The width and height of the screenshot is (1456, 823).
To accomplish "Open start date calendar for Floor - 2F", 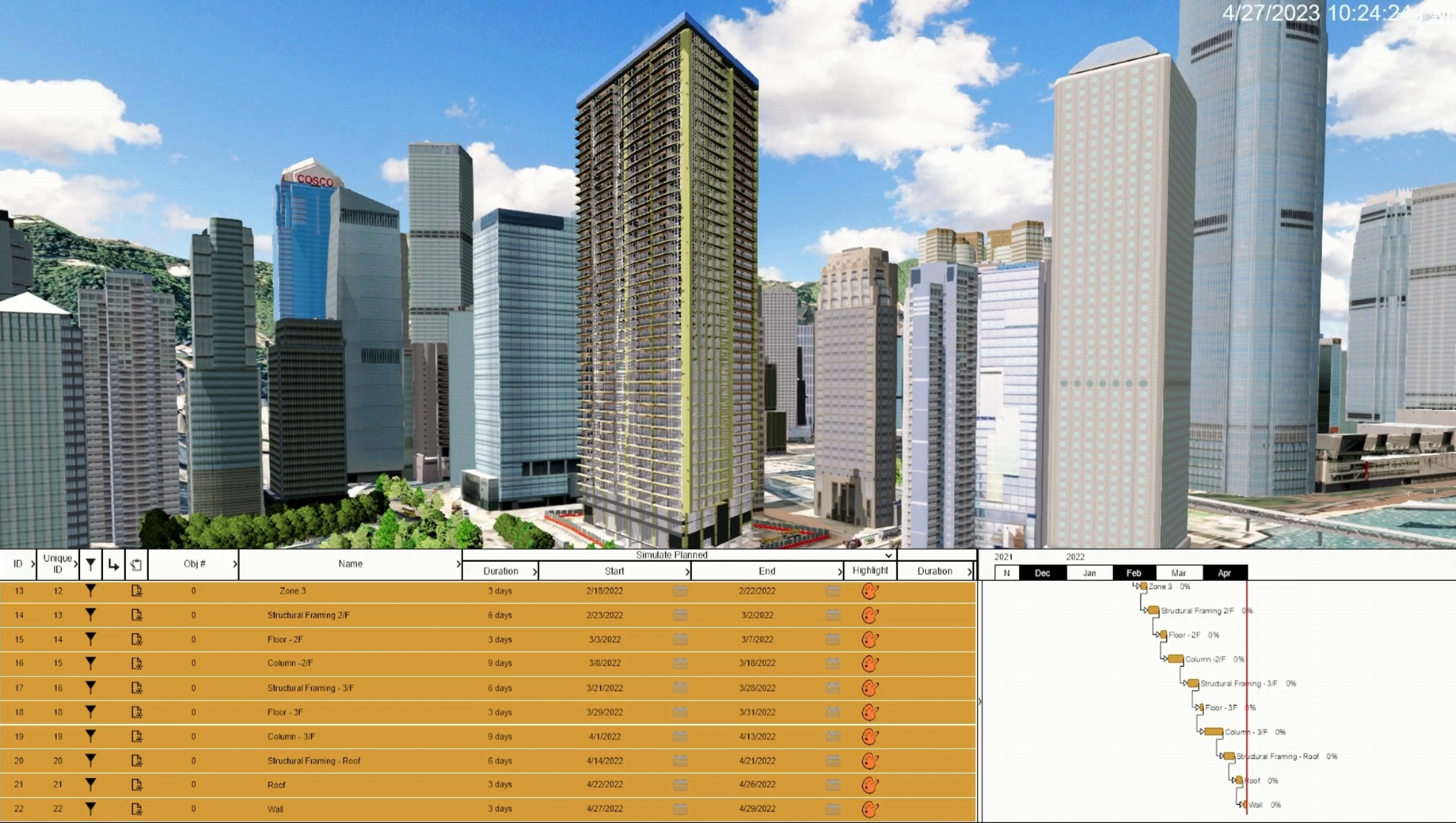I will pos(680,639).
